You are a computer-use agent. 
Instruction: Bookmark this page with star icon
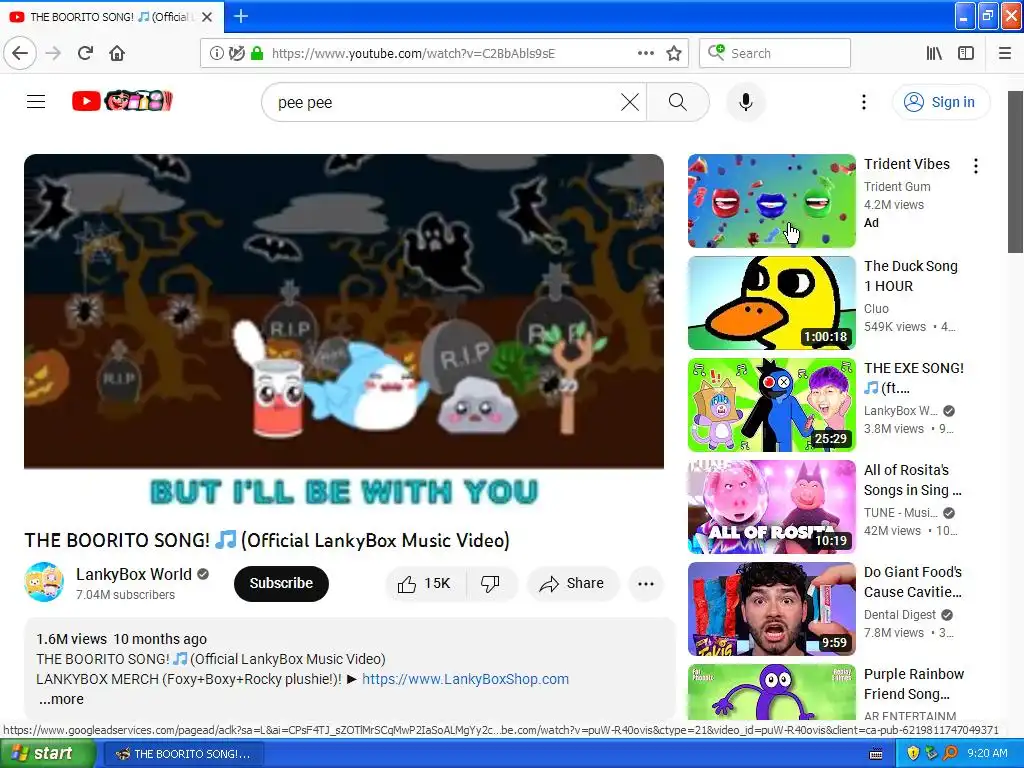pyautogui.click(x=674, y=54)
